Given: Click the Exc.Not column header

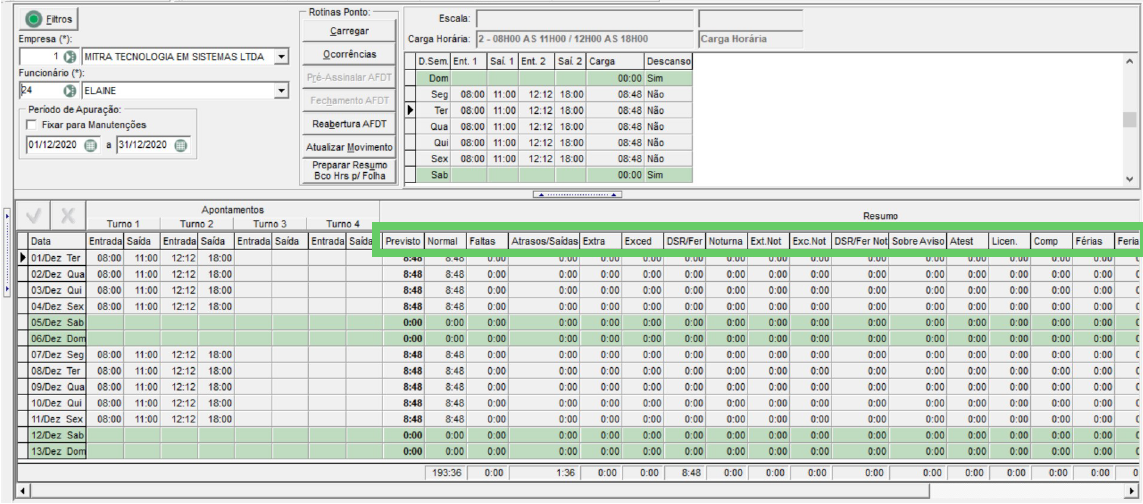Looking at the screenshot, I should point(811,241).
